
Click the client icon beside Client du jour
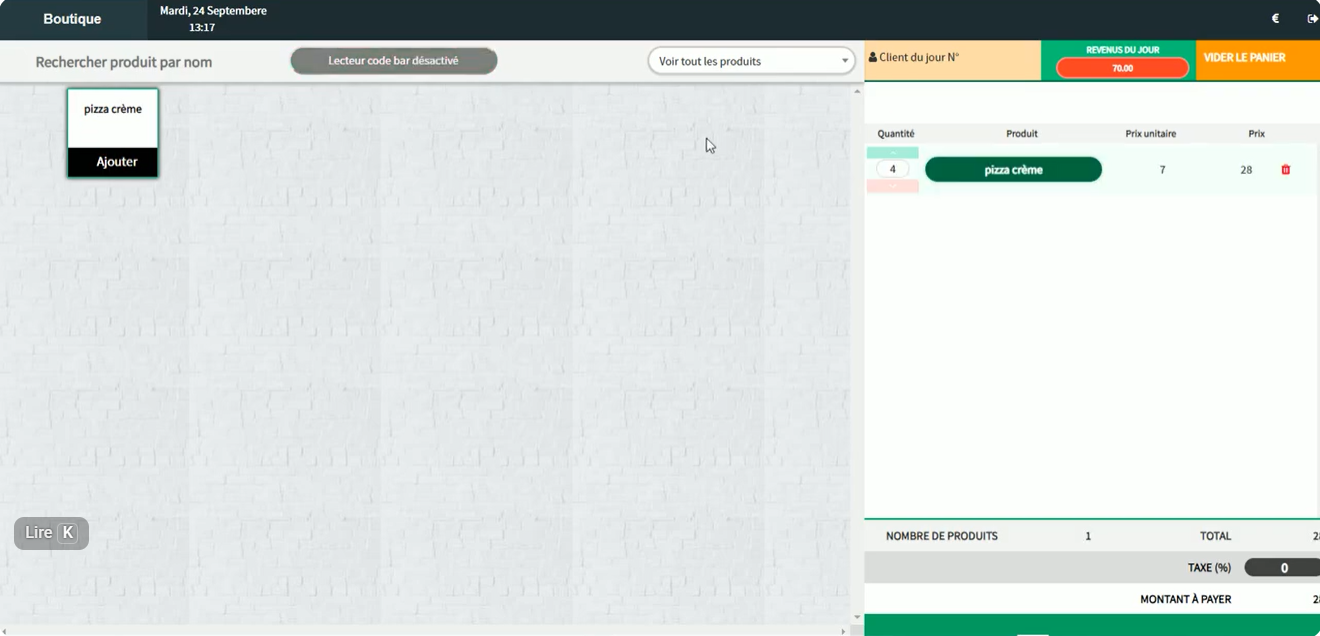tap(873, 58)
